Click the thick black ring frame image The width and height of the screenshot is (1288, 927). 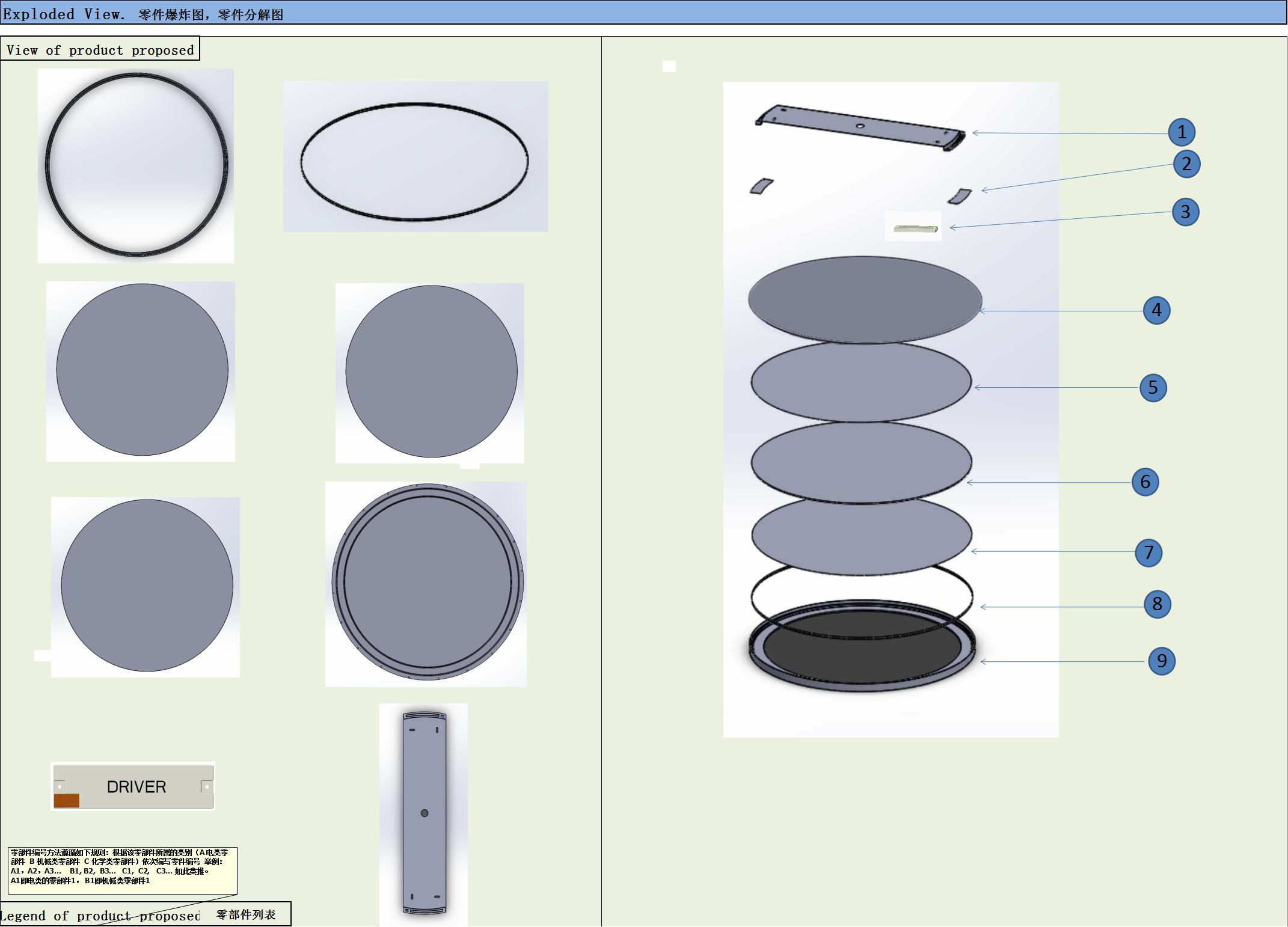click(x=136, y=165)
